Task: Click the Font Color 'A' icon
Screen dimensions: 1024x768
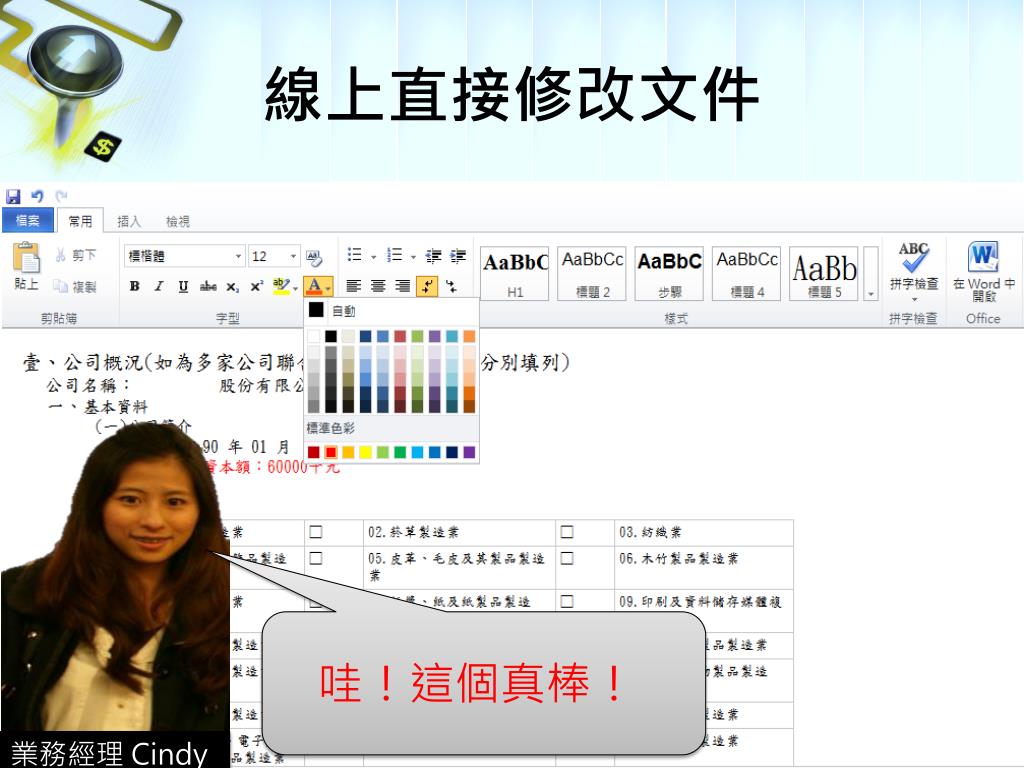Action: click(315, 286)
